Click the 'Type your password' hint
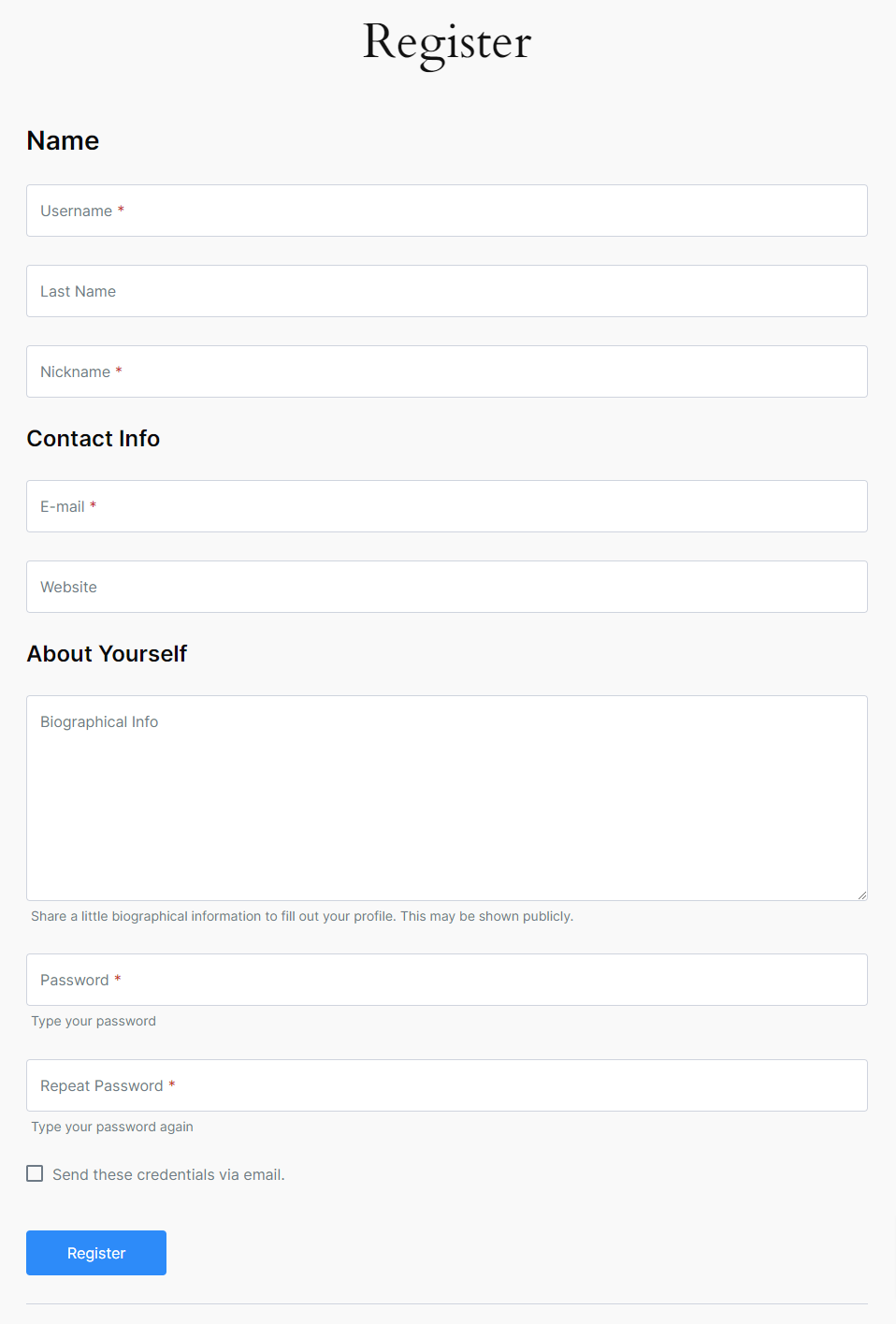This screenshot has width=896, height=1324. click(94, 1021)
